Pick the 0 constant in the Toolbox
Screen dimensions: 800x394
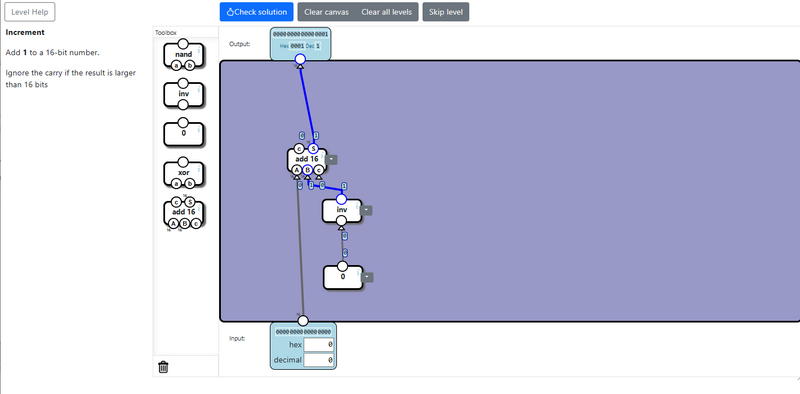184,134
